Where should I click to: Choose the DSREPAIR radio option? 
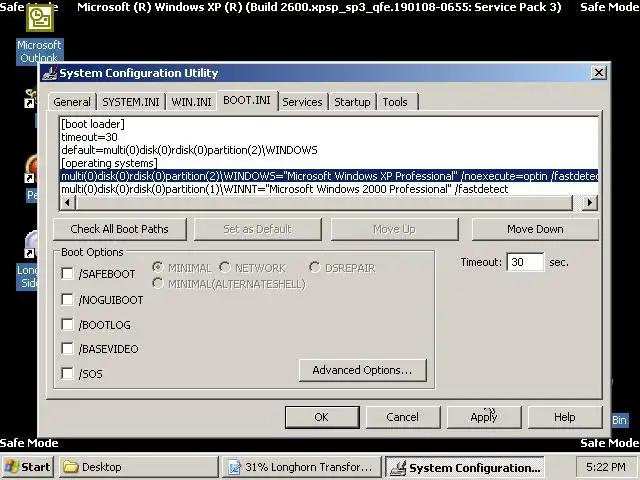pyautogui.click(x=314, y=268)
